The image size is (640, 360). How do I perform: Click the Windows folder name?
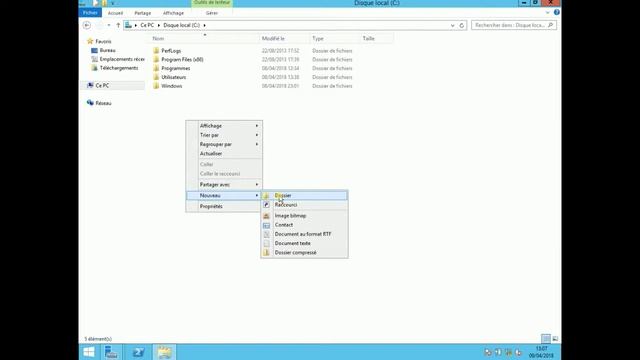(171, 86)
